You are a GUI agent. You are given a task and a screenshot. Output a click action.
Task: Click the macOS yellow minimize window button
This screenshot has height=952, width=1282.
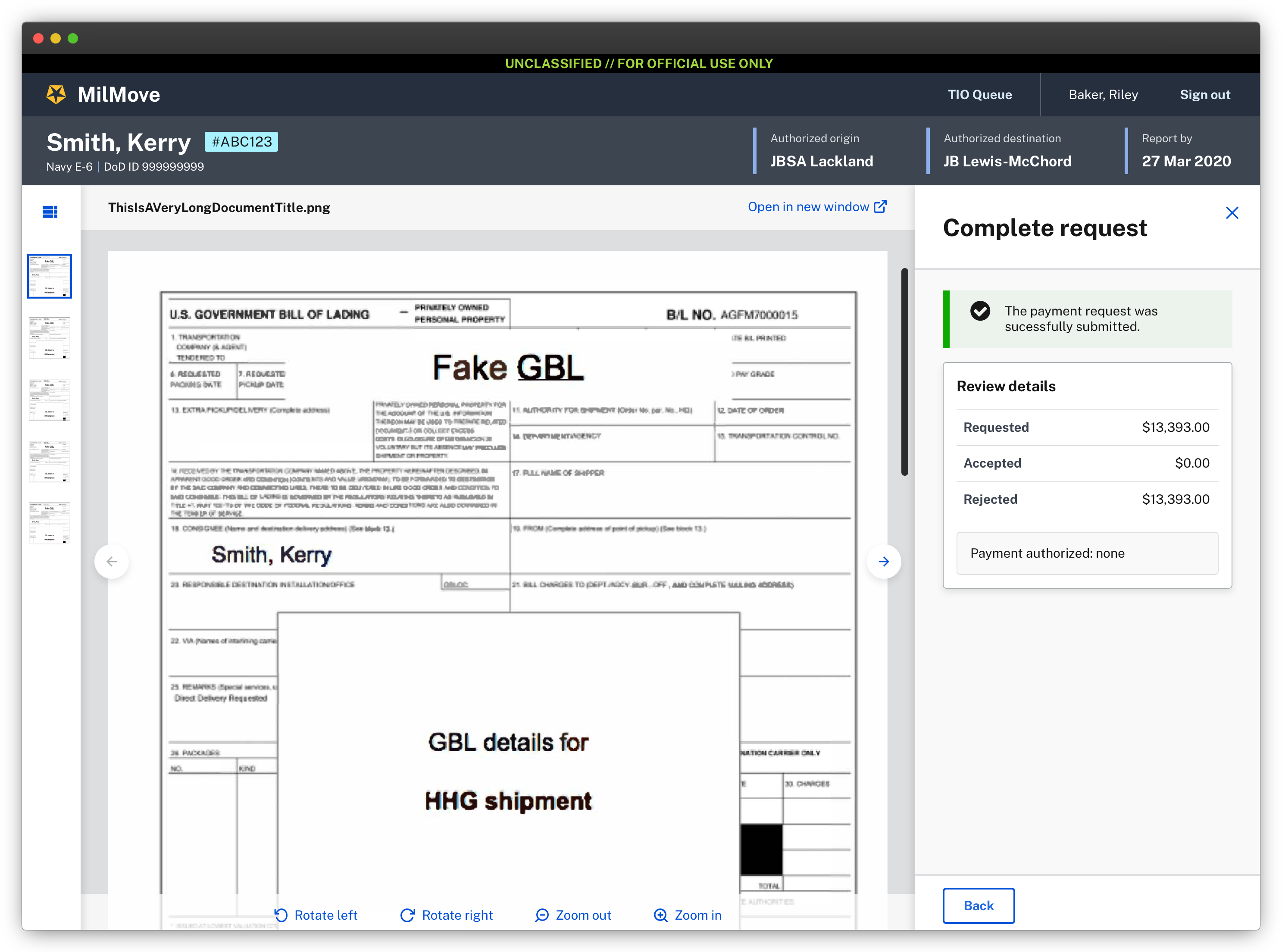pos(55,38)
